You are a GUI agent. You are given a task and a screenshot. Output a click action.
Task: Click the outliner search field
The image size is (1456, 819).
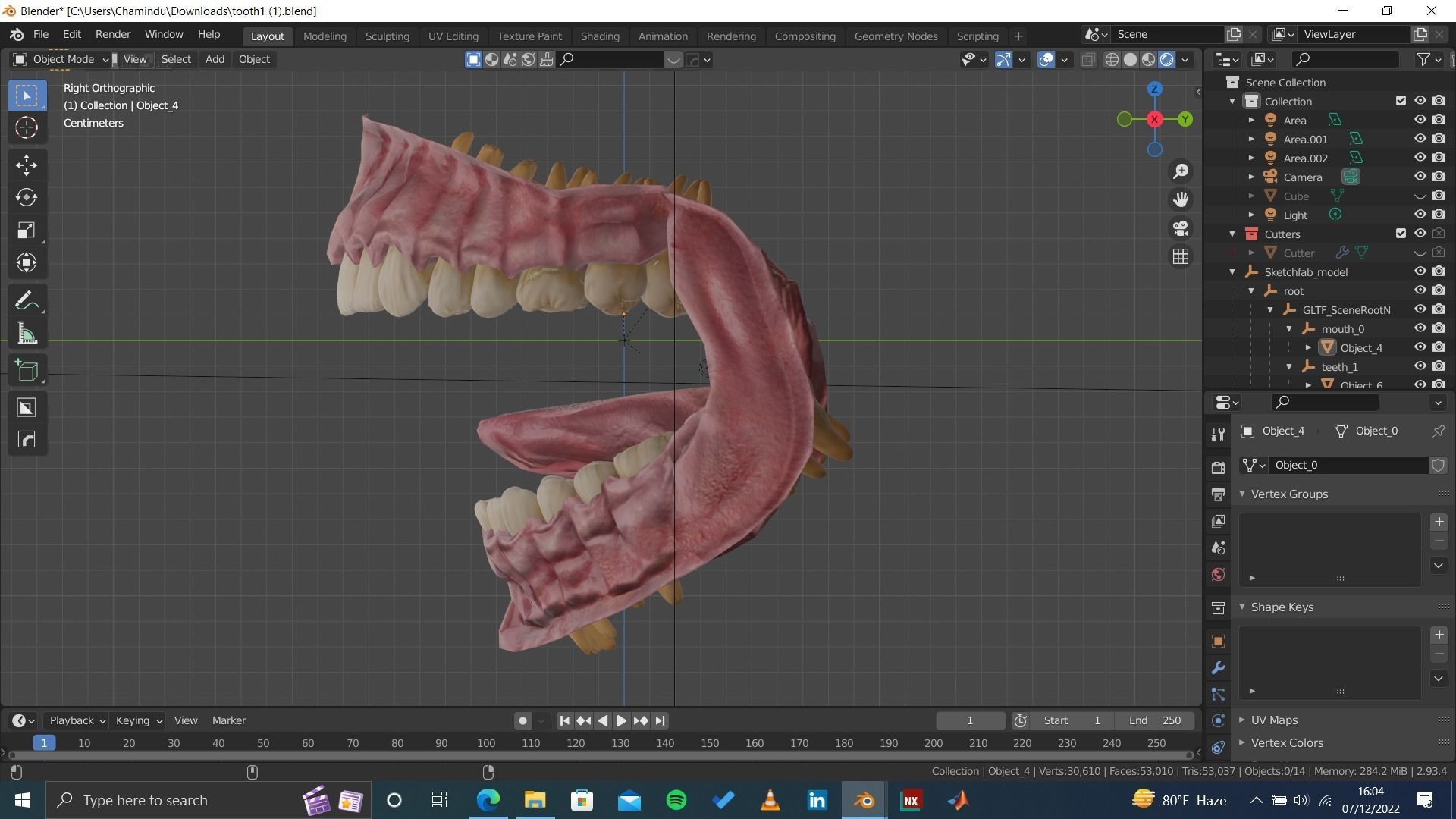(1345, 59)
